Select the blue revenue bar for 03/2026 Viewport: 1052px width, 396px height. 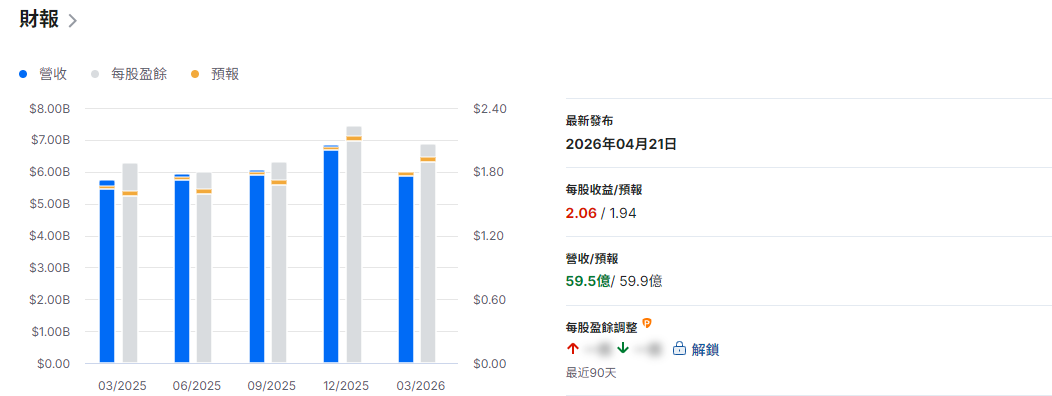click(406, 268)
